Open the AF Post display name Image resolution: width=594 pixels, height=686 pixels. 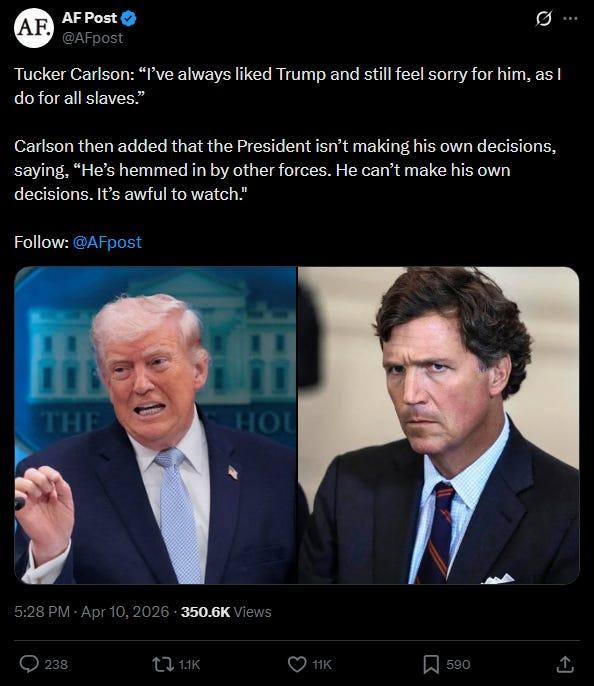tap(89, 18)
